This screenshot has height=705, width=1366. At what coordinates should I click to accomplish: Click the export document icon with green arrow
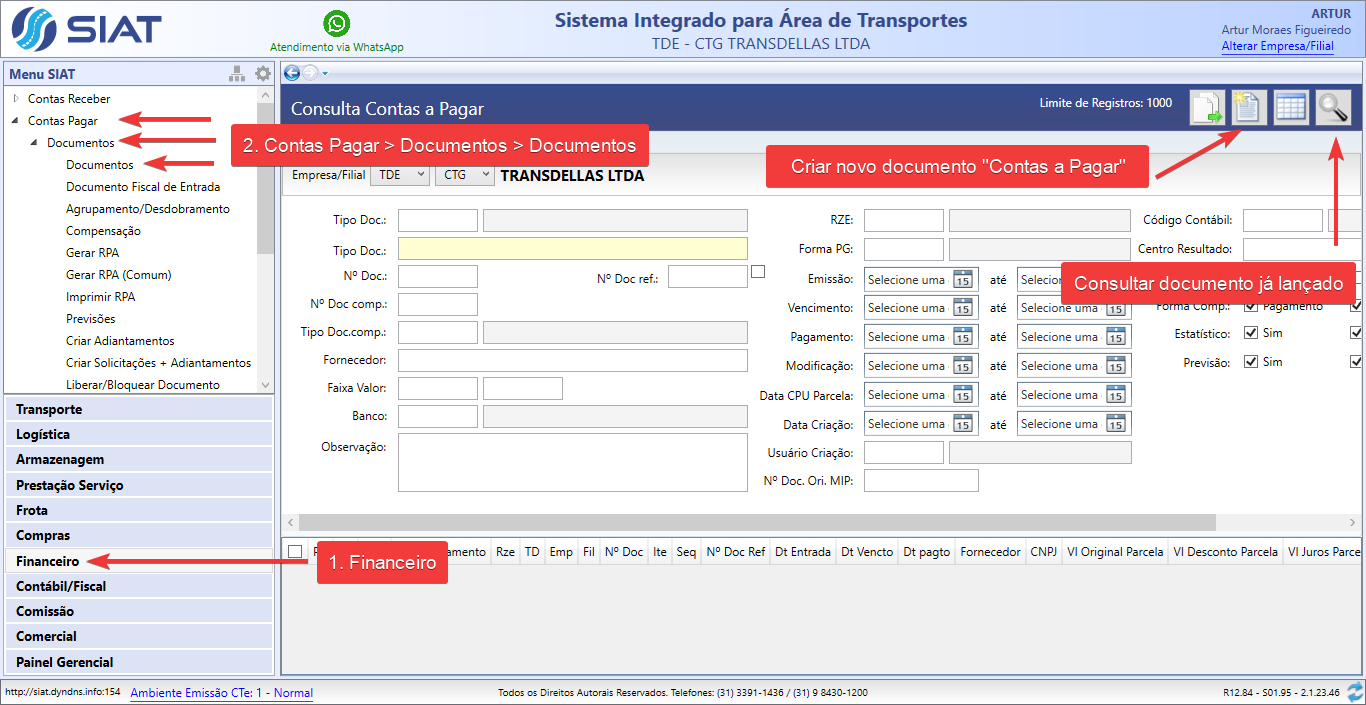coord(1207,107)
